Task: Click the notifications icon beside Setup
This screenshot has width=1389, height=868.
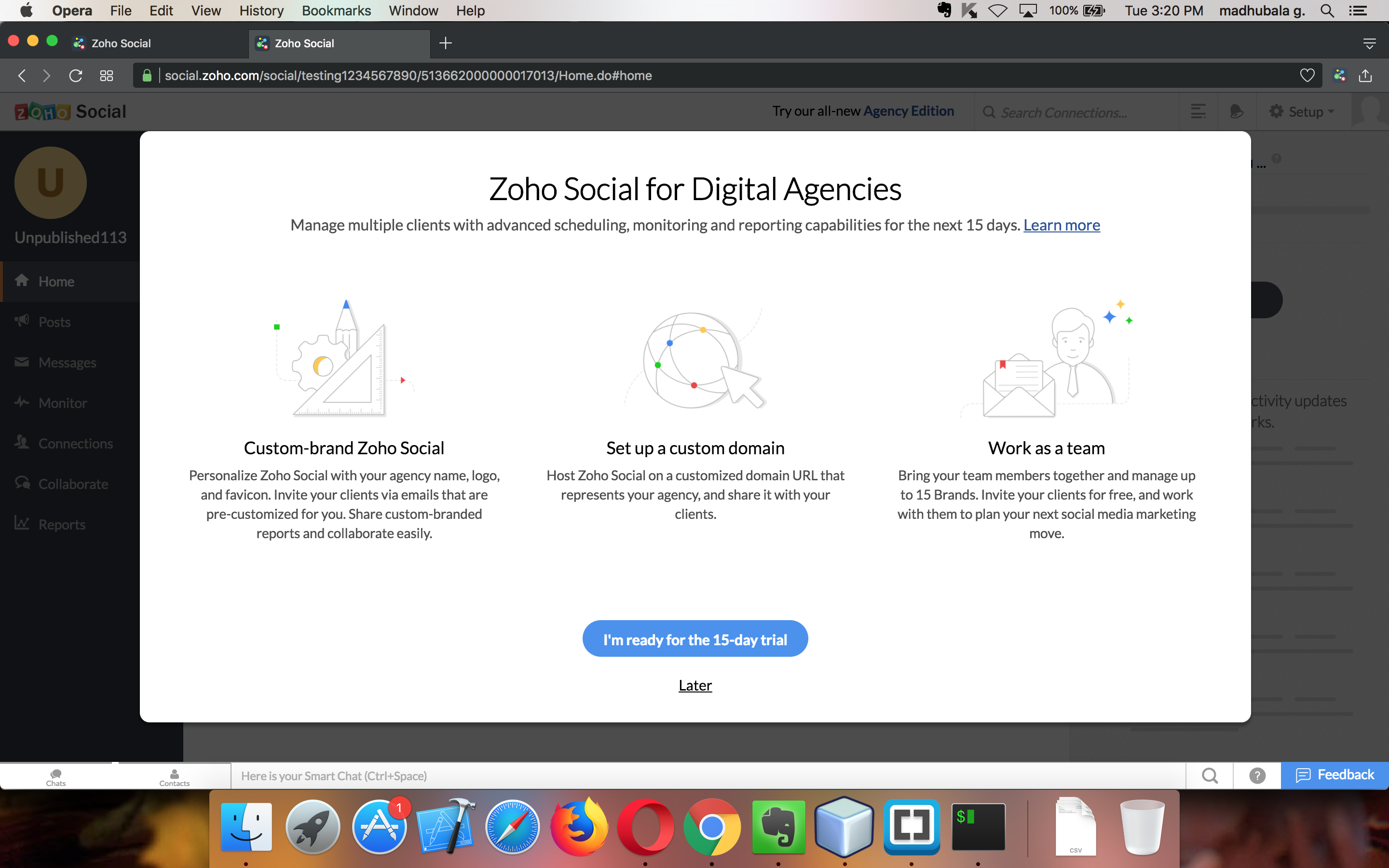Action: [1237, 111]
